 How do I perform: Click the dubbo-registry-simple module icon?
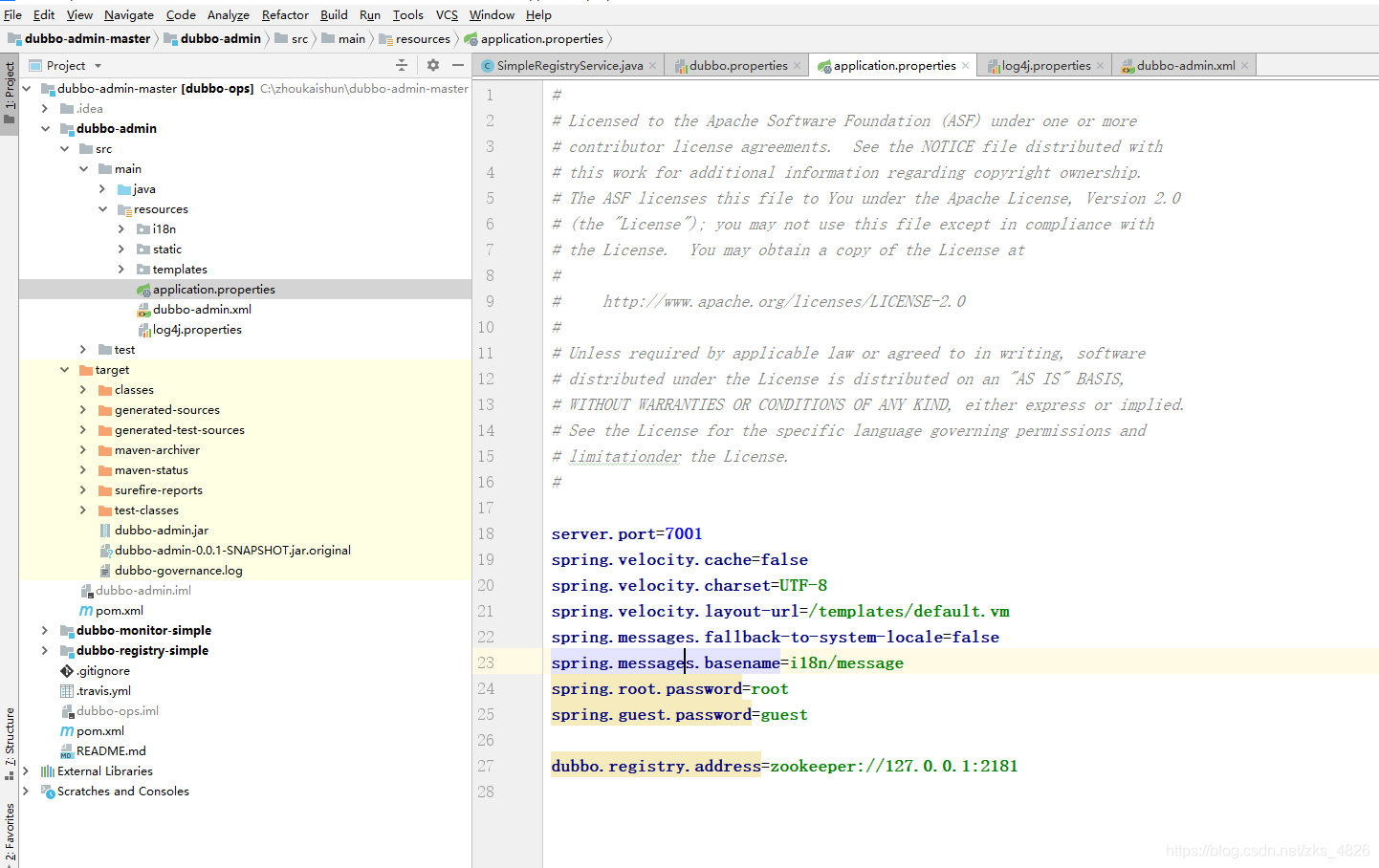[67, 650]
